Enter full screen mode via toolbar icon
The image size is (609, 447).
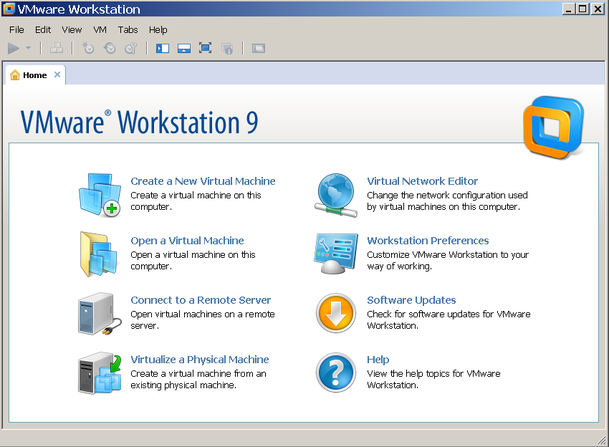[205, 48]
